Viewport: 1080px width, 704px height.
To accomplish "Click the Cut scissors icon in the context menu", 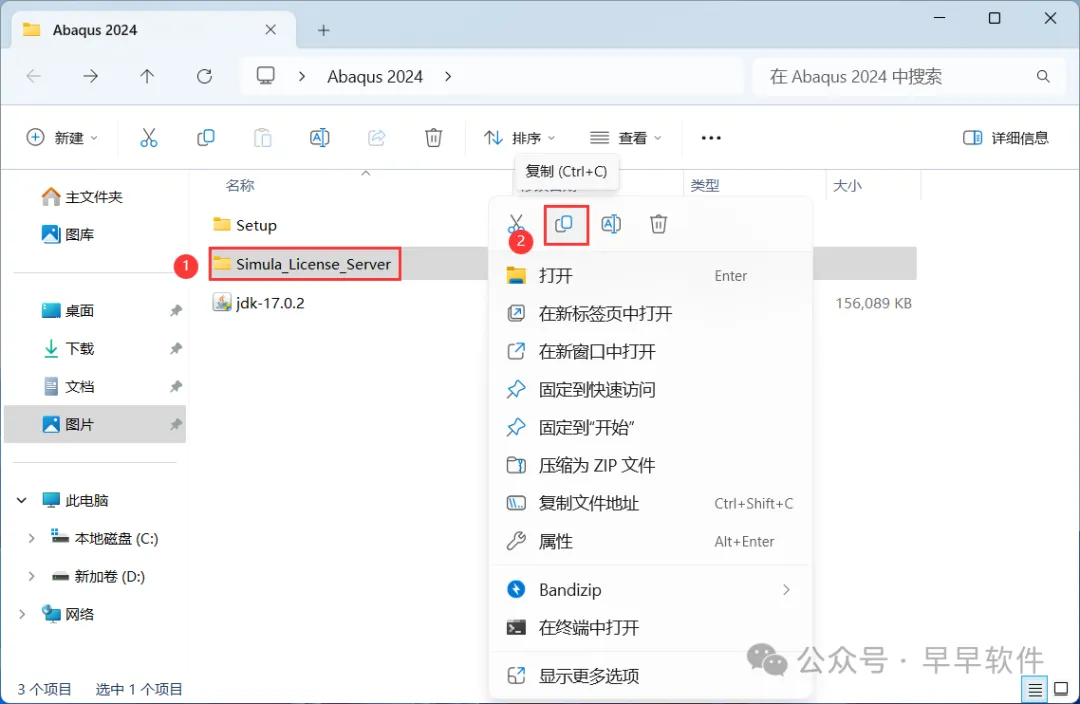I will tap(516, 224).
